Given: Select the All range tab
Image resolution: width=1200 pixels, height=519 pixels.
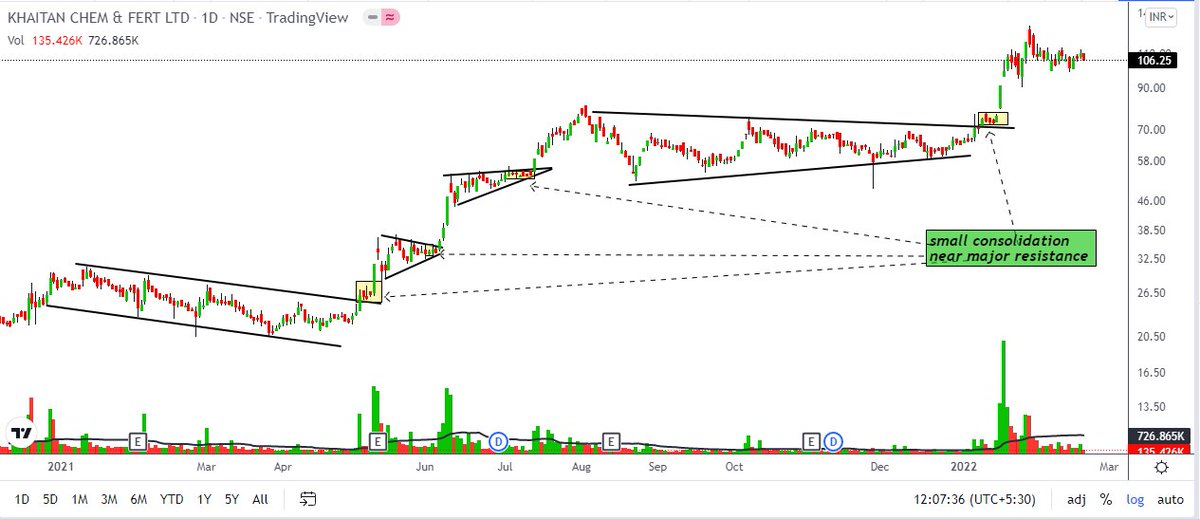Looking at the screenshot, I should [260, 499].
